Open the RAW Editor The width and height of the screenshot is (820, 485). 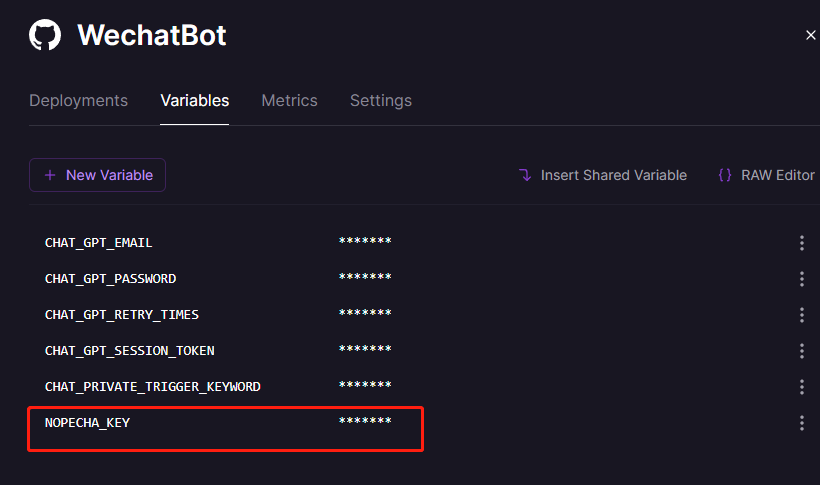(x=767, y=175)
